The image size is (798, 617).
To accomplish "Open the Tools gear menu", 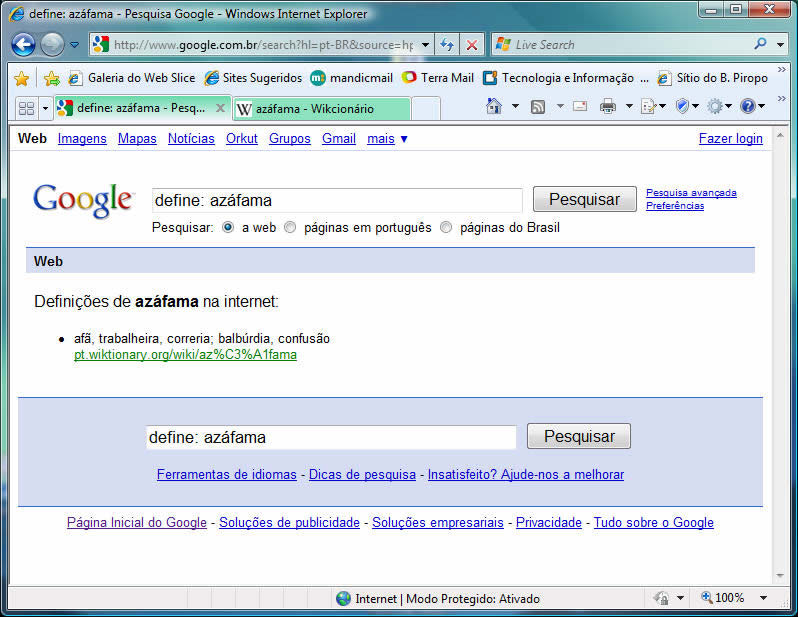I will (x=720, y=106).
